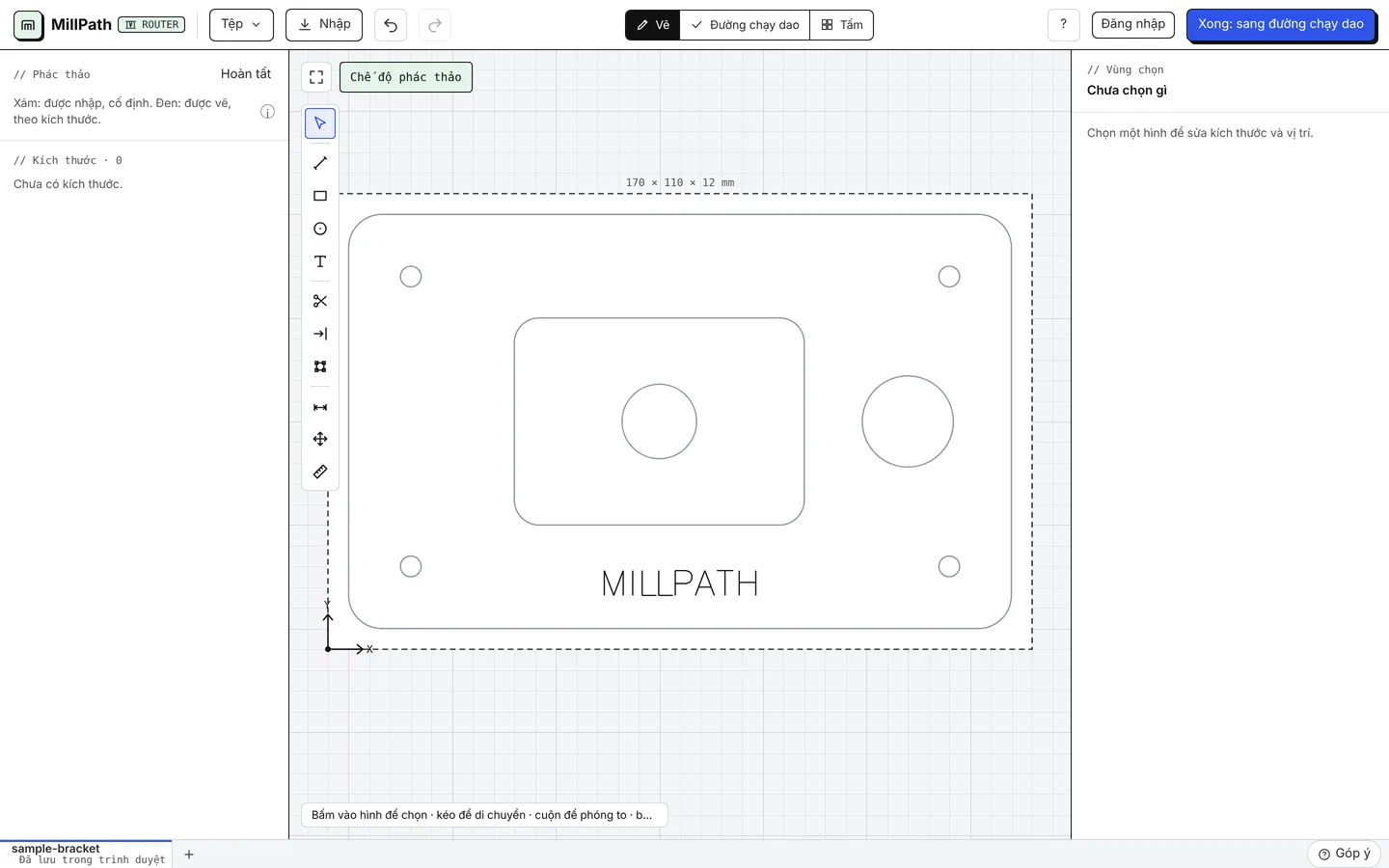
Task: Open the Tấm tab
Action: pos(842,25)
